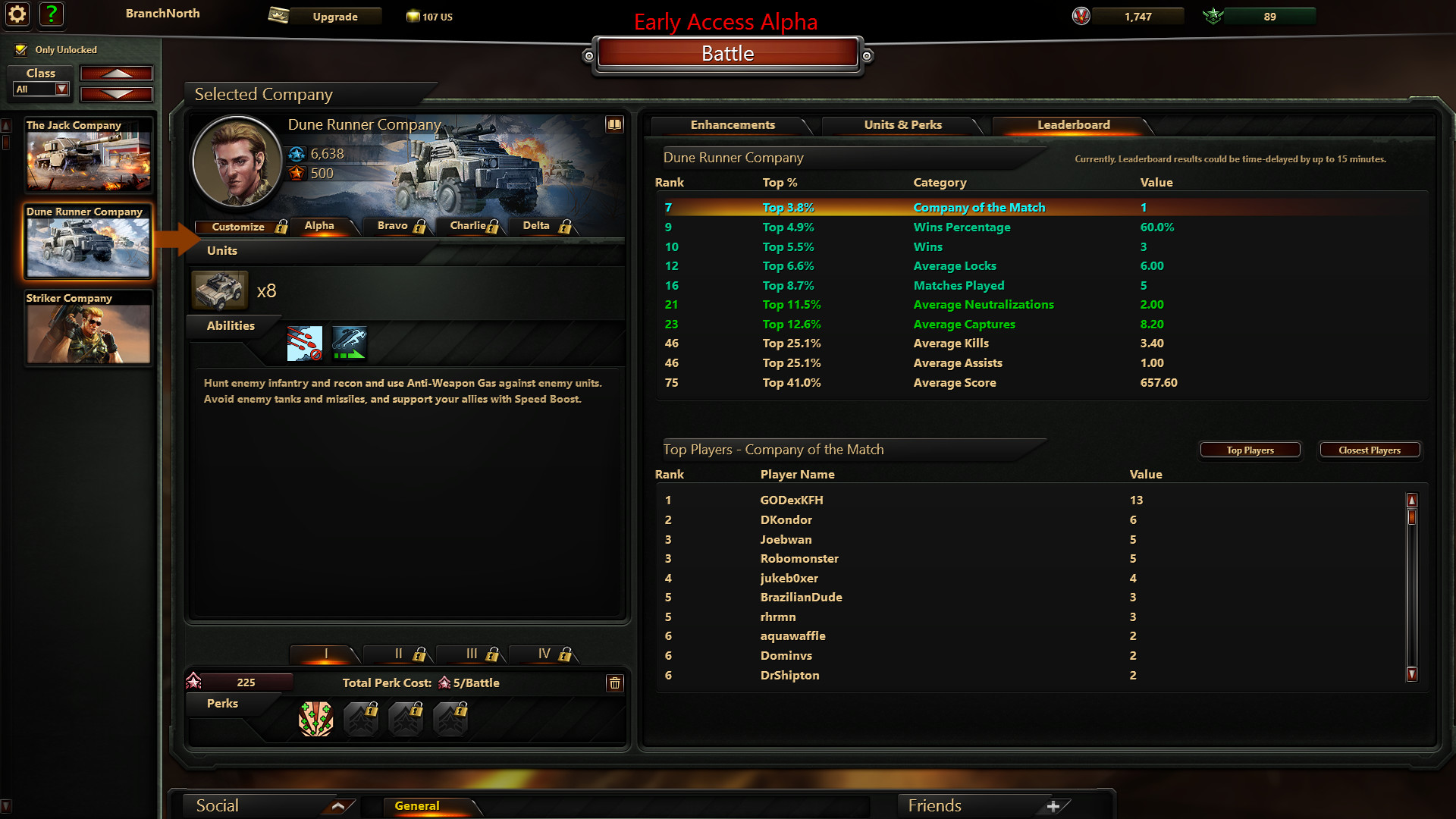This screenshot has width=1456, height=819.
Task: Select the equipped first perk icon
Action: coord(316,719)
